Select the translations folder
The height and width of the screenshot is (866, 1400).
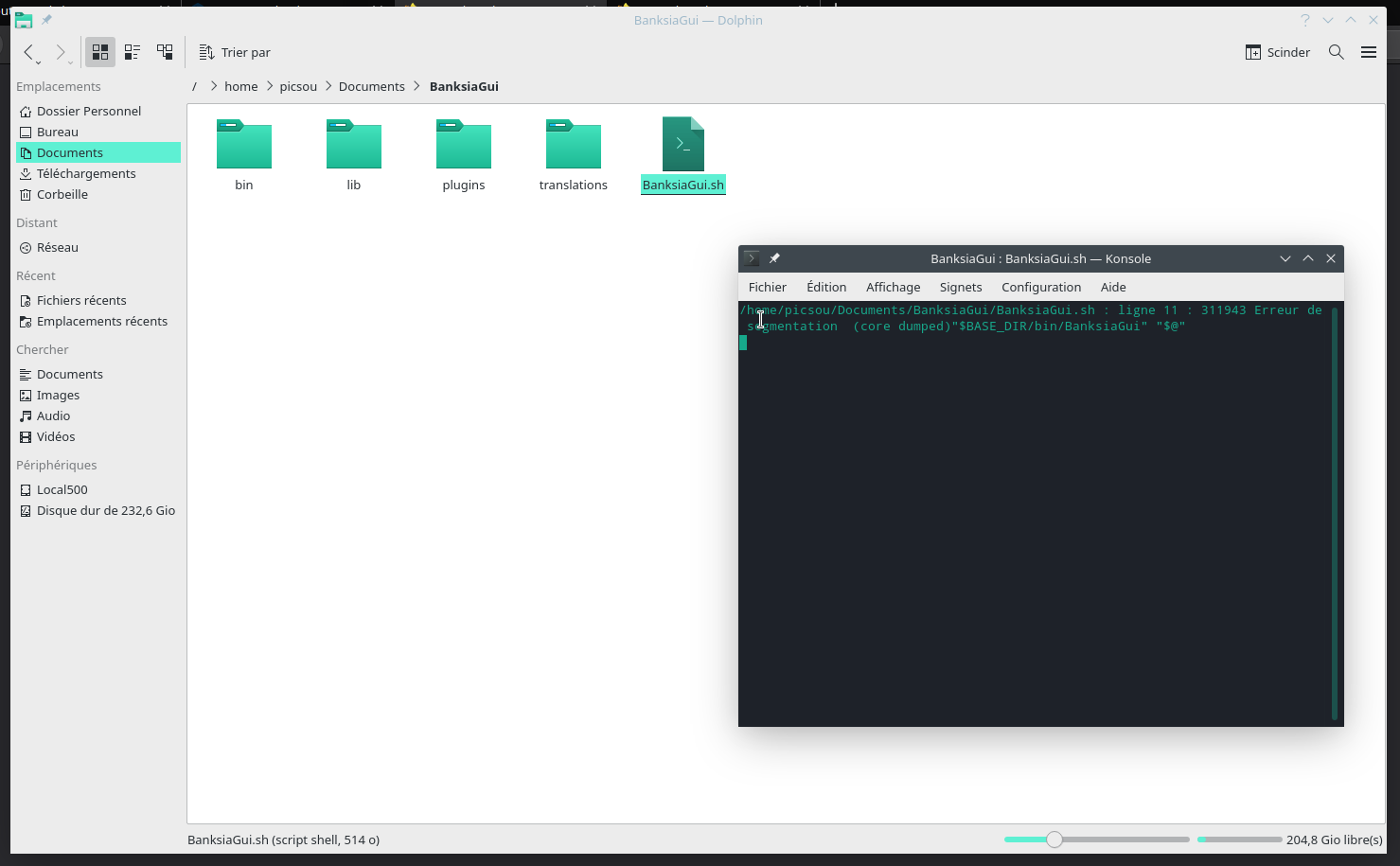pos(574,154)
